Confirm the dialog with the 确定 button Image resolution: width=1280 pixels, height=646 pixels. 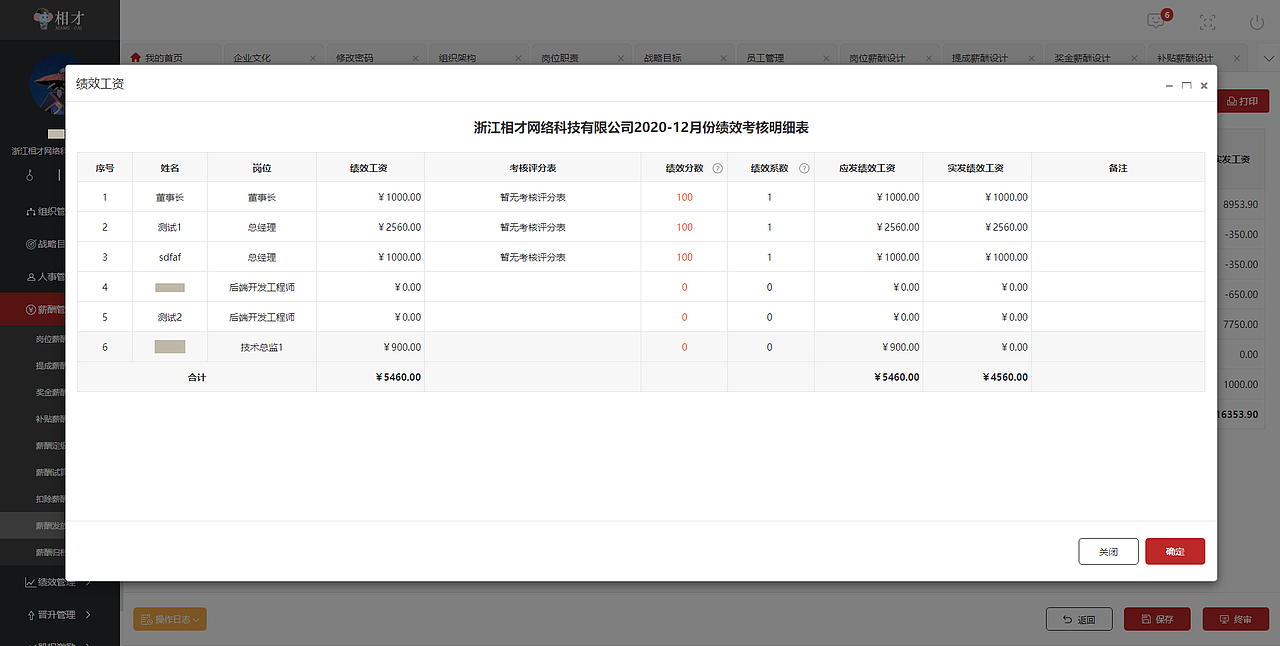click(1174, 551)
